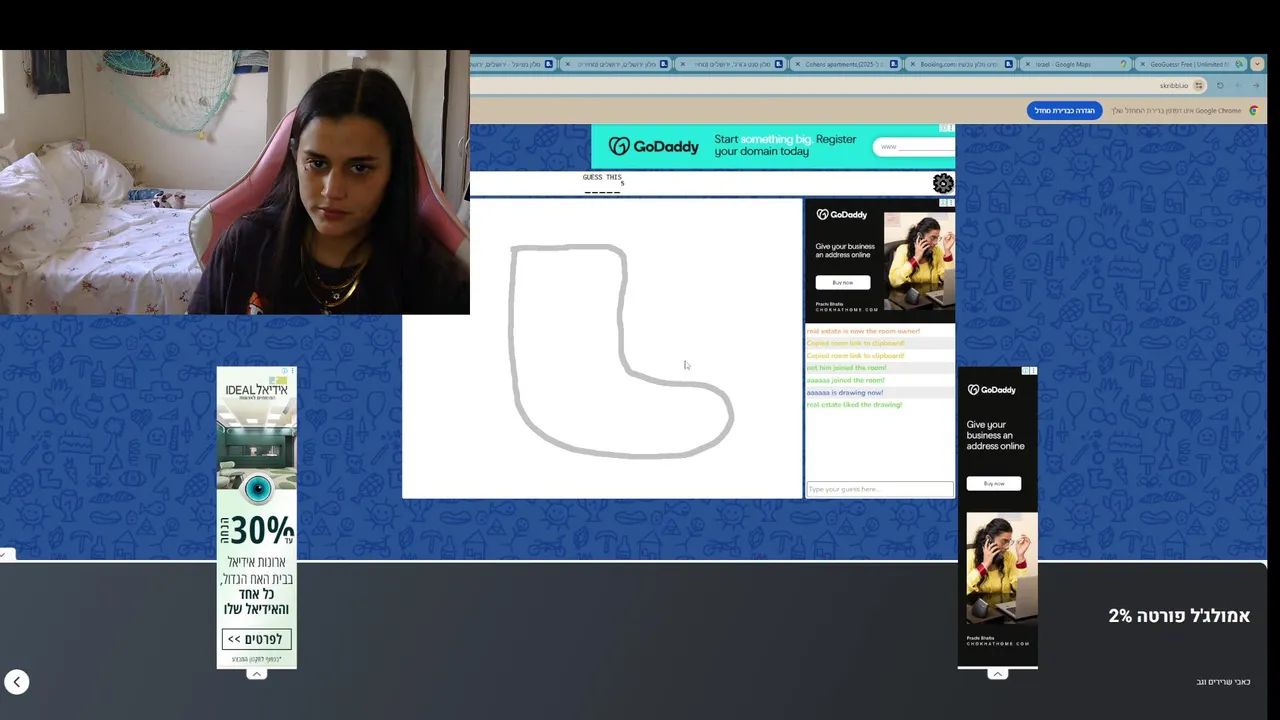This screenshot has height=720, width=1280.
Task: Click the webcam overlay video
Action: [235, 182]
